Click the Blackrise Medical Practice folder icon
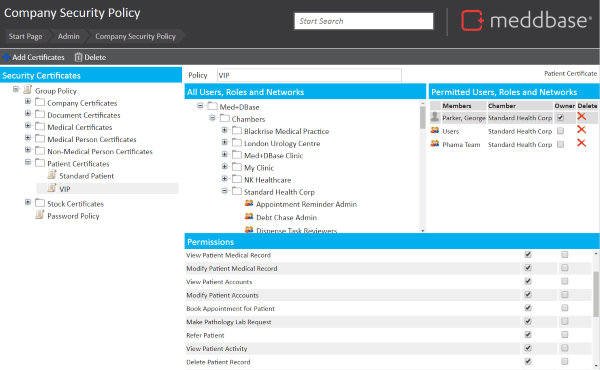The width and height of the screenshot is (600, 370). pos(237,131)
